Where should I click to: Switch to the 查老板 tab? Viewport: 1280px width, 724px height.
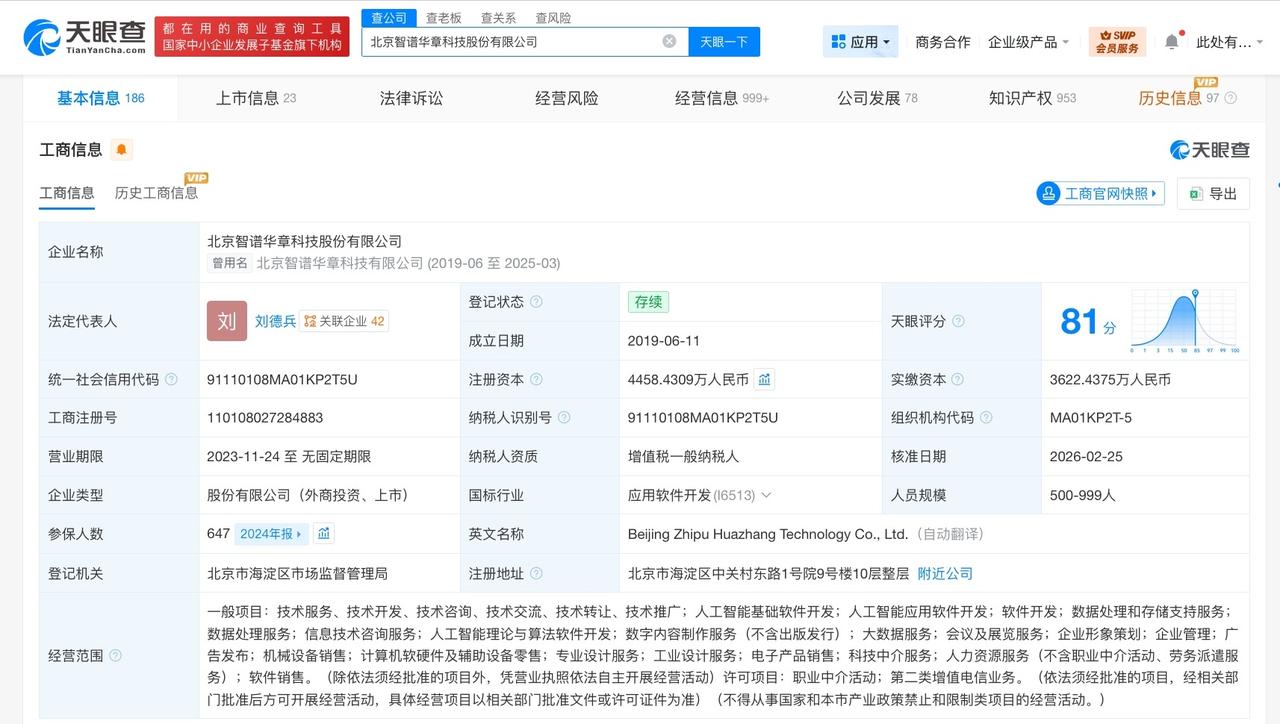coord(444,17)
